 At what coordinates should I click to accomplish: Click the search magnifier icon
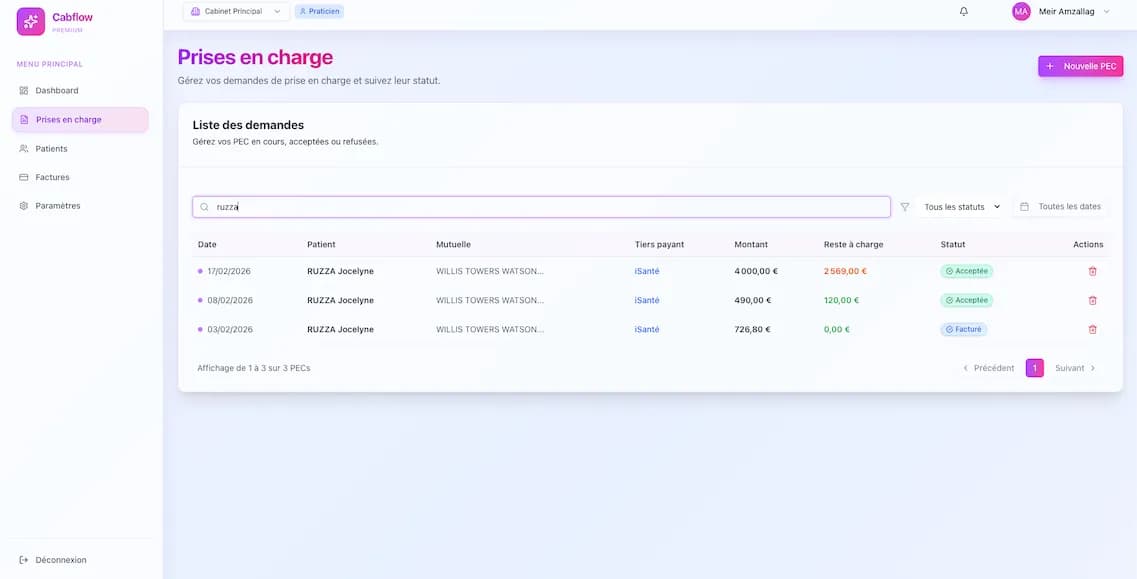(204, 207)
